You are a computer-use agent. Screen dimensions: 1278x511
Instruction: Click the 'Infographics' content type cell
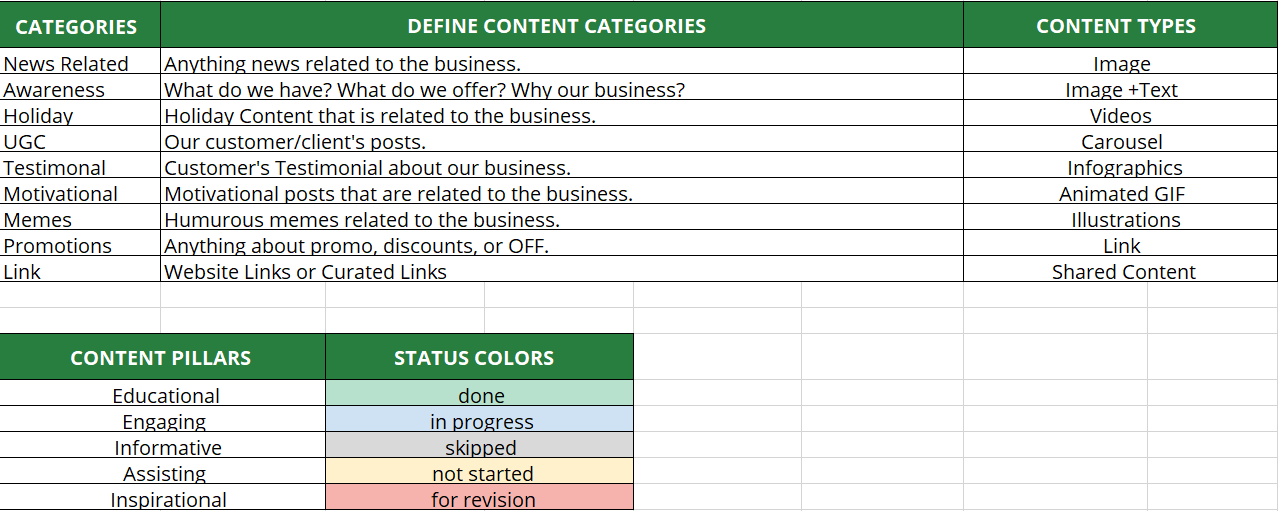tap(1121, 167)
